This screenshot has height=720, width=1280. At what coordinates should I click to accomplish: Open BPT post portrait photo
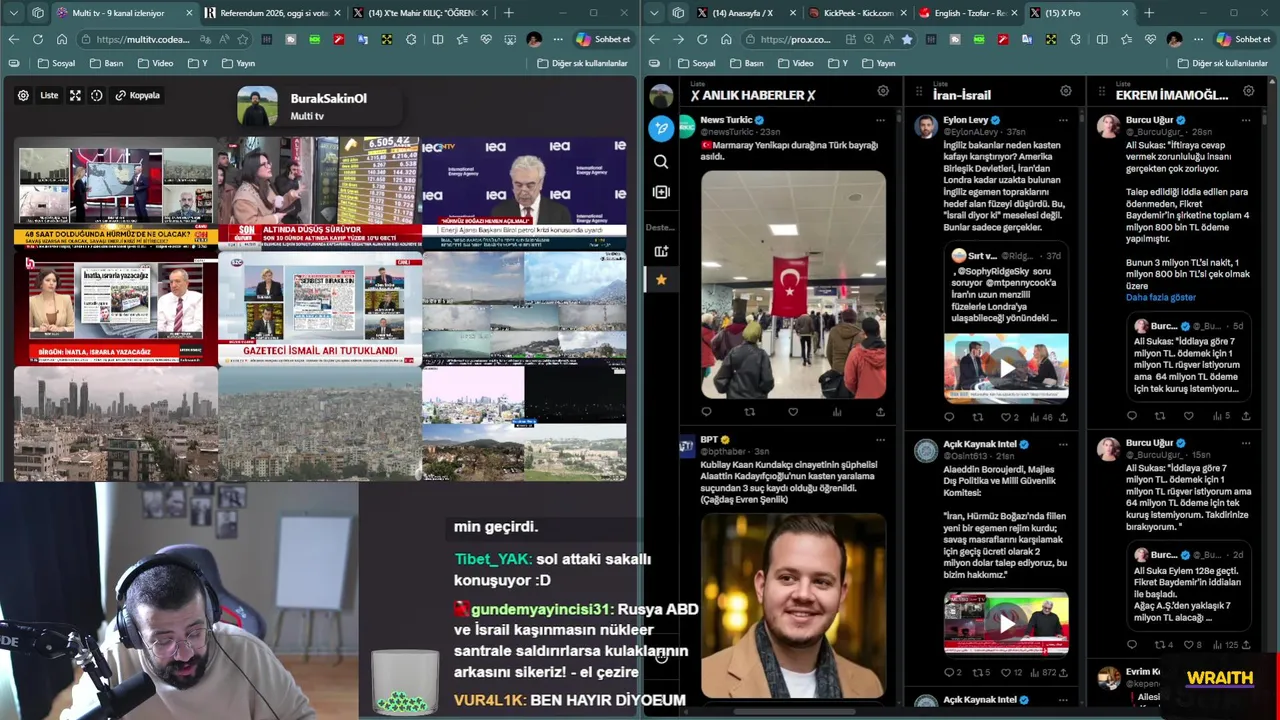click(x=793, y=606)
